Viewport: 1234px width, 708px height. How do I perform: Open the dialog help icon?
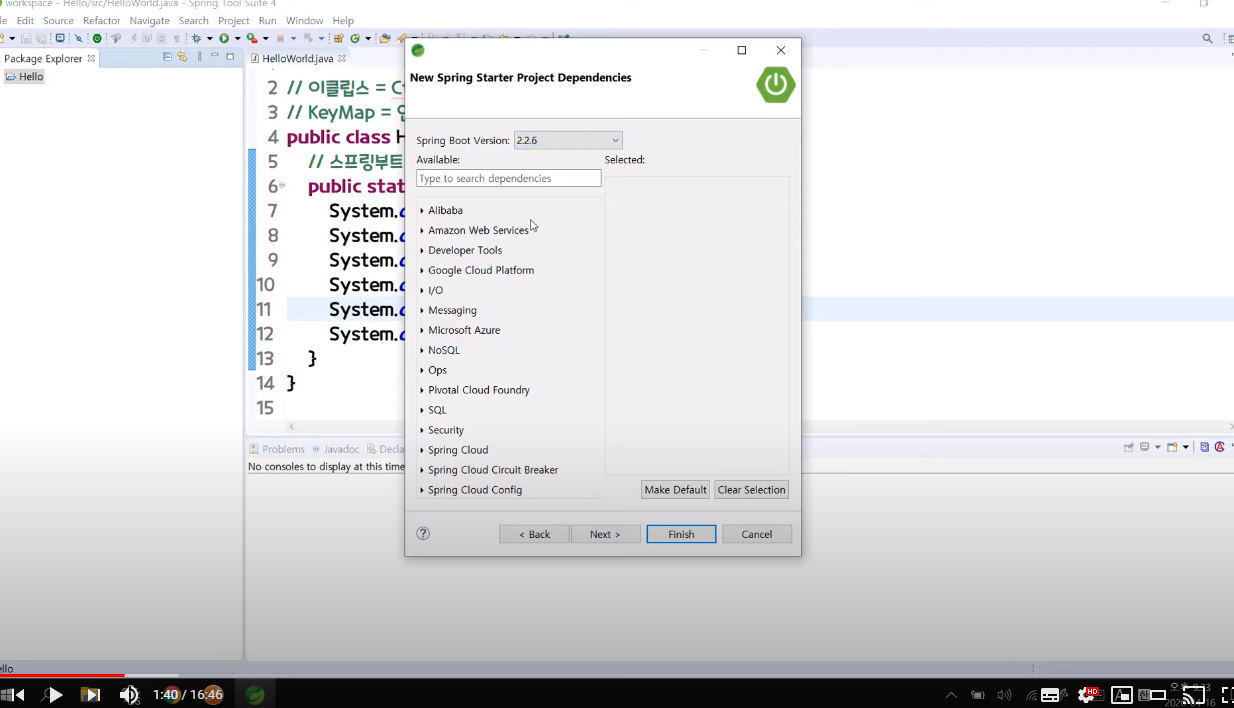point(423,533)
